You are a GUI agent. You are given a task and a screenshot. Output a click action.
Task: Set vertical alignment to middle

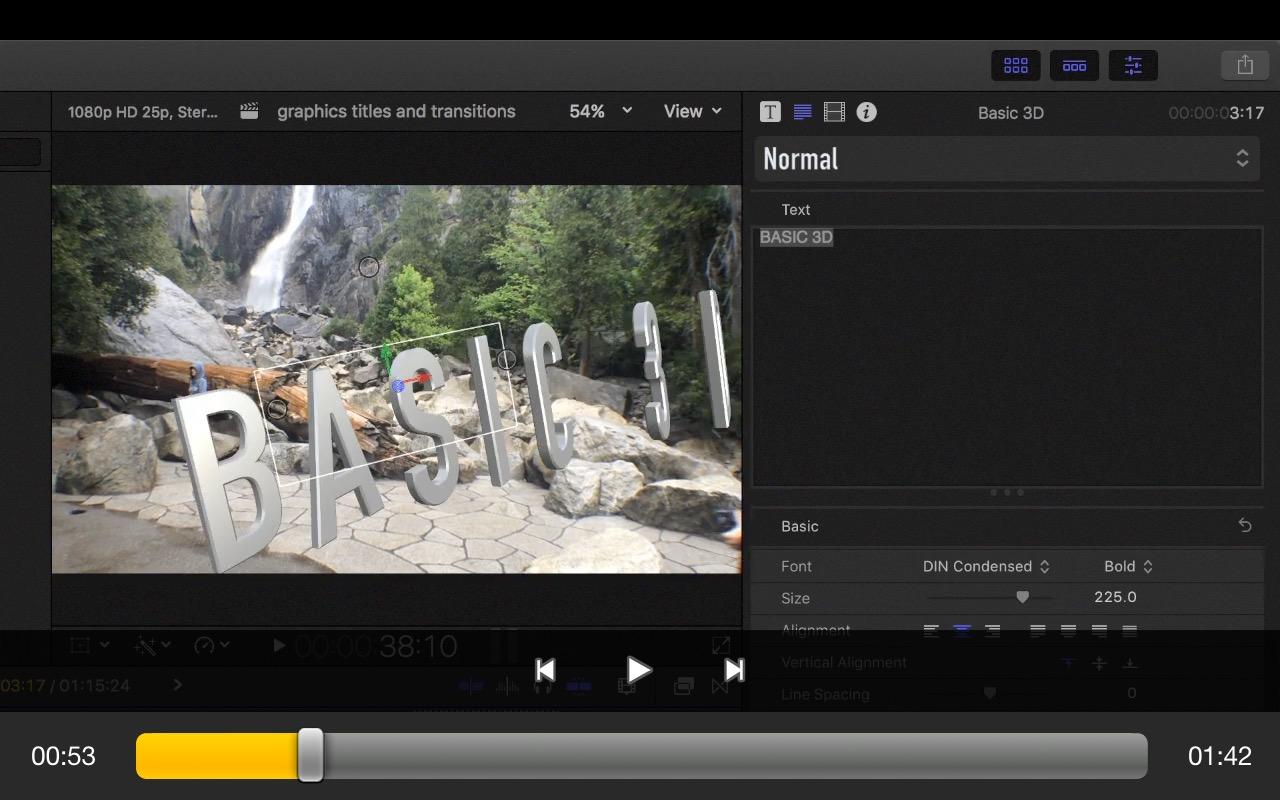click(x=1099, y=663)
